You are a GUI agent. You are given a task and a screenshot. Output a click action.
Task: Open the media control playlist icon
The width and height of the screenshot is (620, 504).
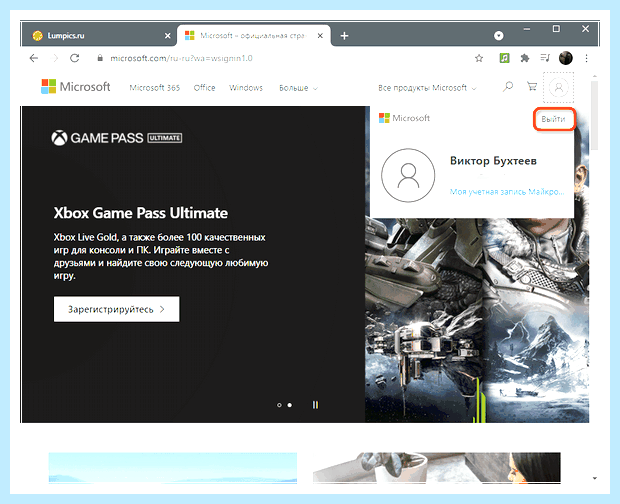(545, 58)
